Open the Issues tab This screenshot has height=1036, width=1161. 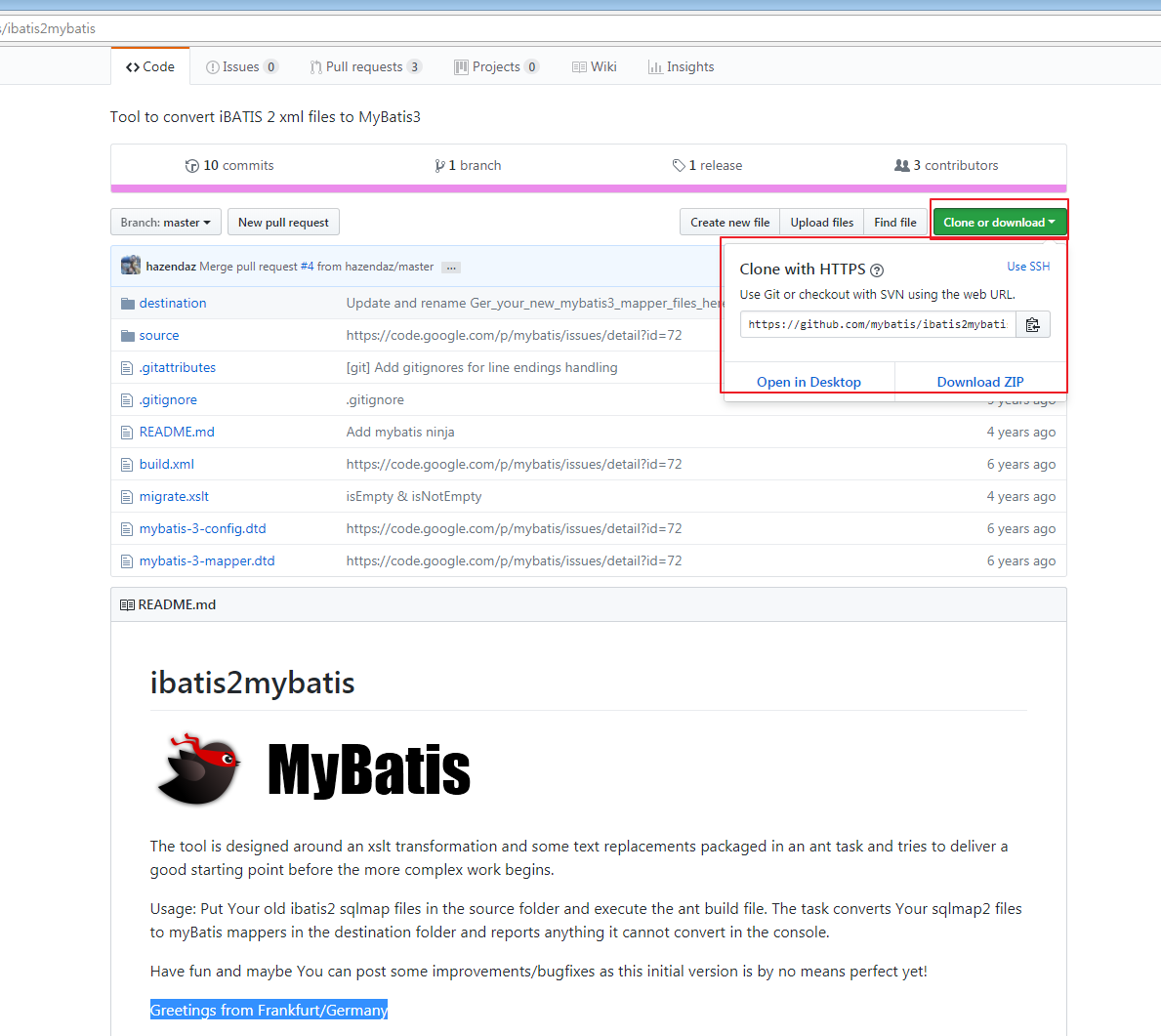241,66
